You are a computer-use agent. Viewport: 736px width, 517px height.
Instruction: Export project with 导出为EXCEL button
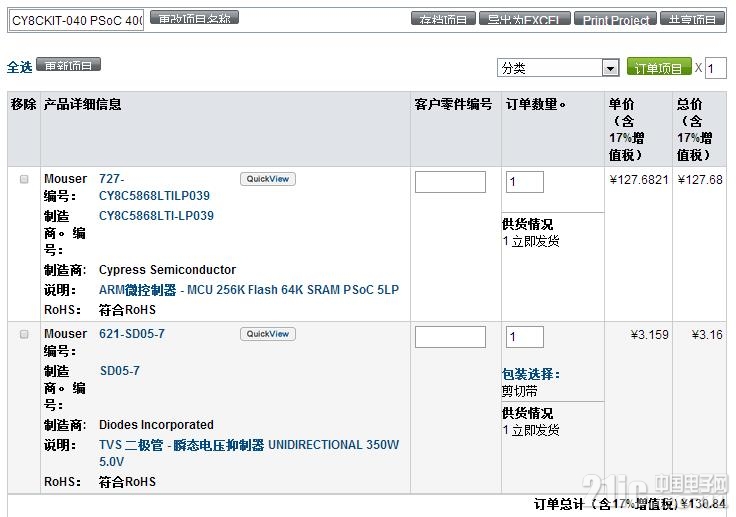tap(524, 19)
